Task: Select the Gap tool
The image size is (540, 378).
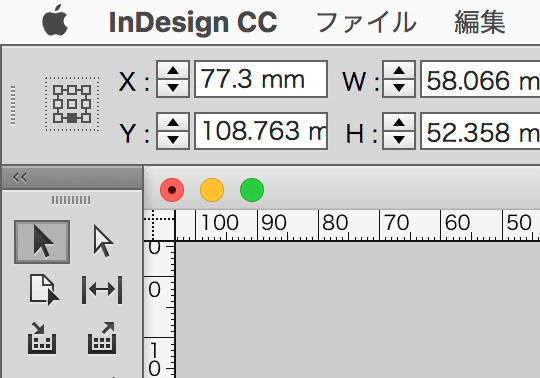Action: 102,290
